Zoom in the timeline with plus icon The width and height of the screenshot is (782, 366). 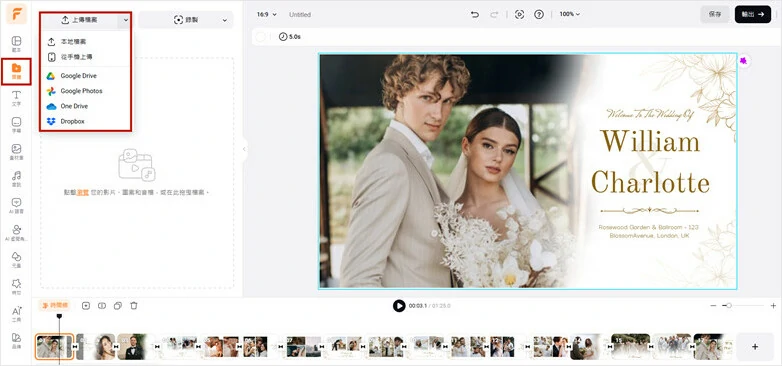pos(773,305)
